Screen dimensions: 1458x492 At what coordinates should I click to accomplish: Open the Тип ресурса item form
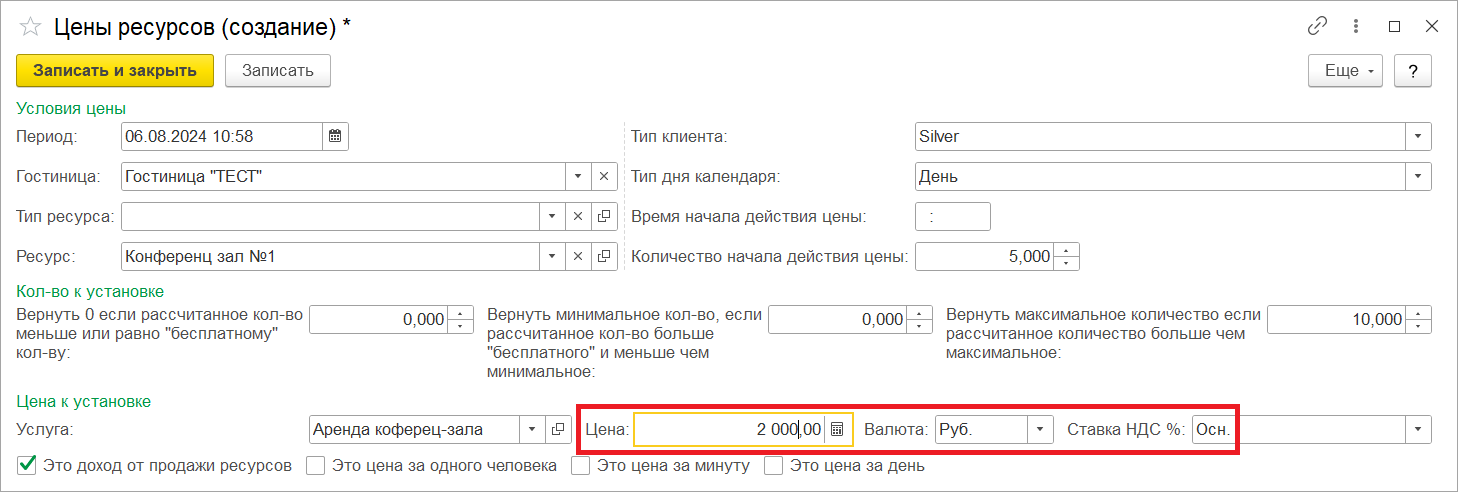point(603,216)
